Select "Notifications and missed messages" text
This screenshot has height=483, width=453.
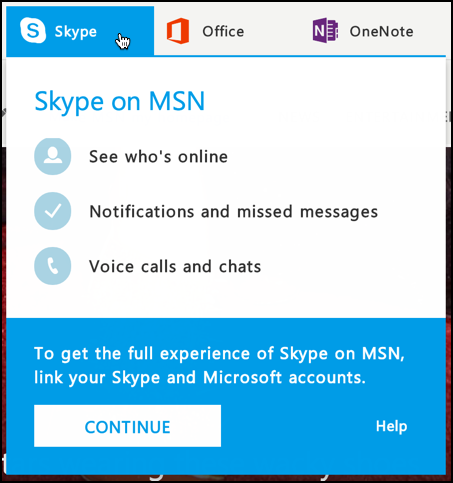pyautogui.click(x=234, y=212)
